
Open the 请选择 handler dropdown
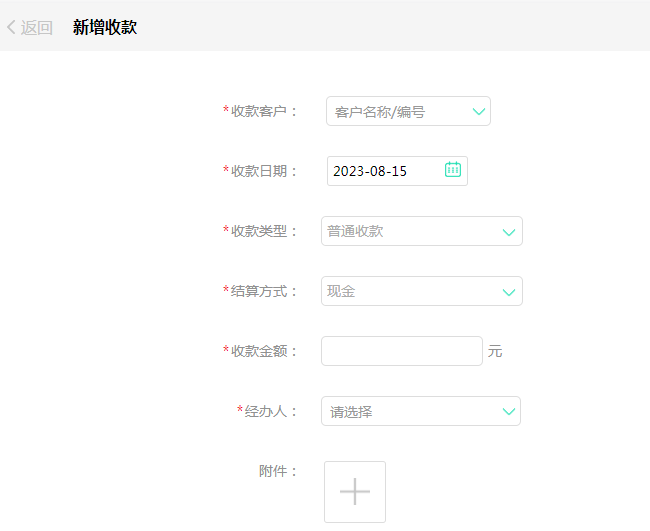pyautogui.click(x=410, y=411)
